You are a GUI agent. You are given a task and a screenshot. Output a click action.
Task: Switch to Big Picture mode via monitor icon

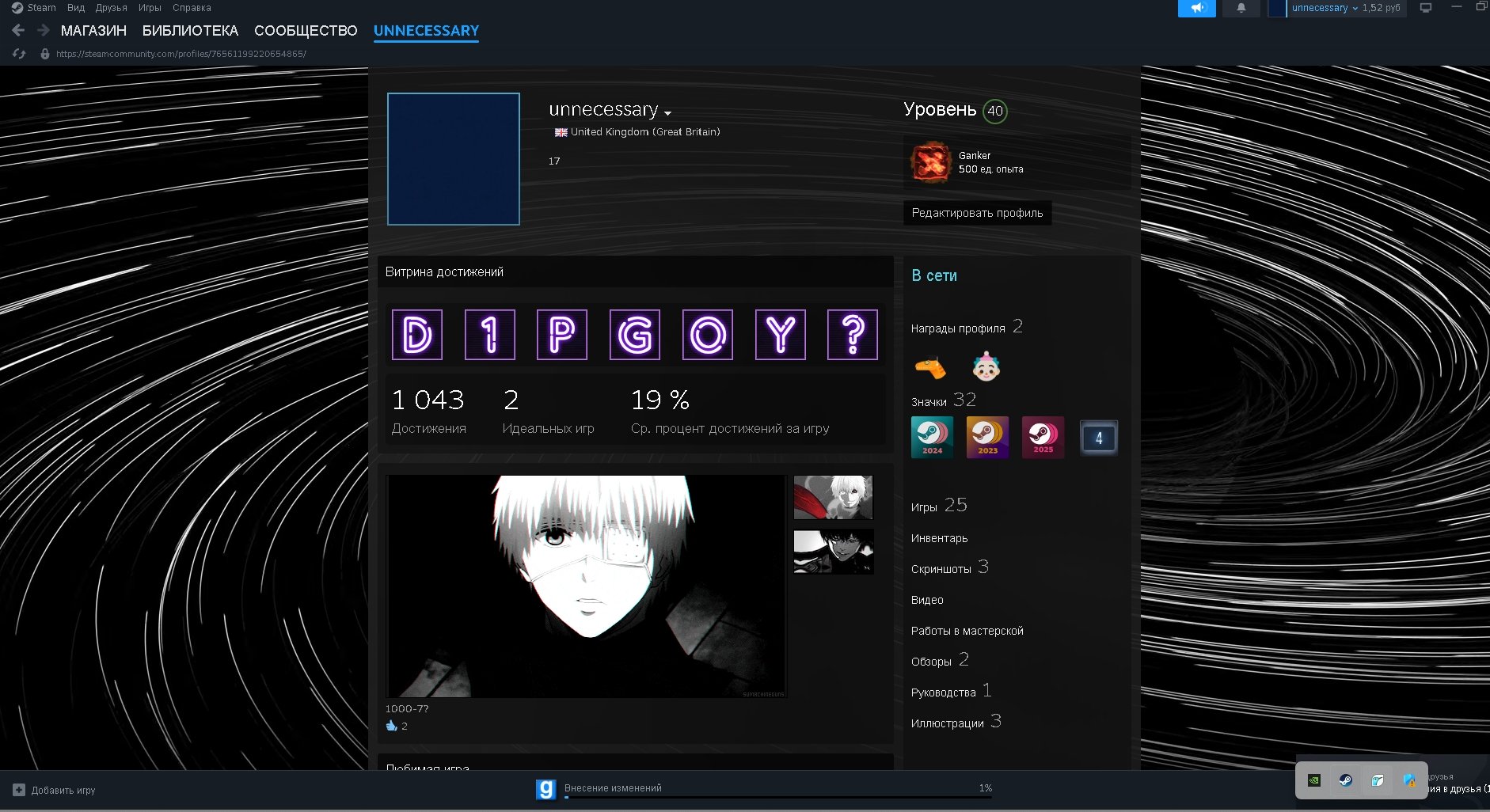point(1426,8)
